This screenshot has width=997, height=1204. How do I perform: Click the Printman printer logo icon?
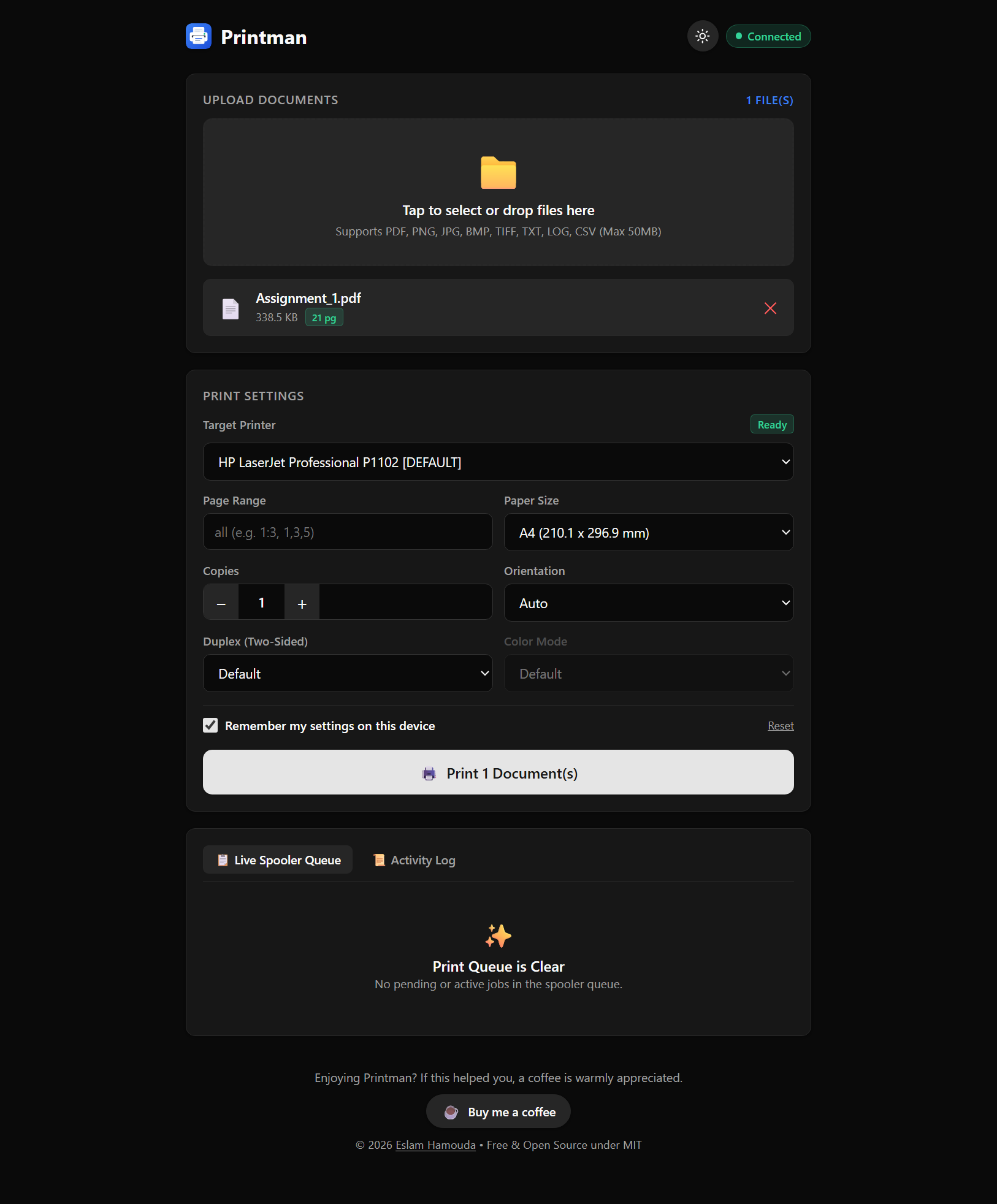tap(199, 37)
